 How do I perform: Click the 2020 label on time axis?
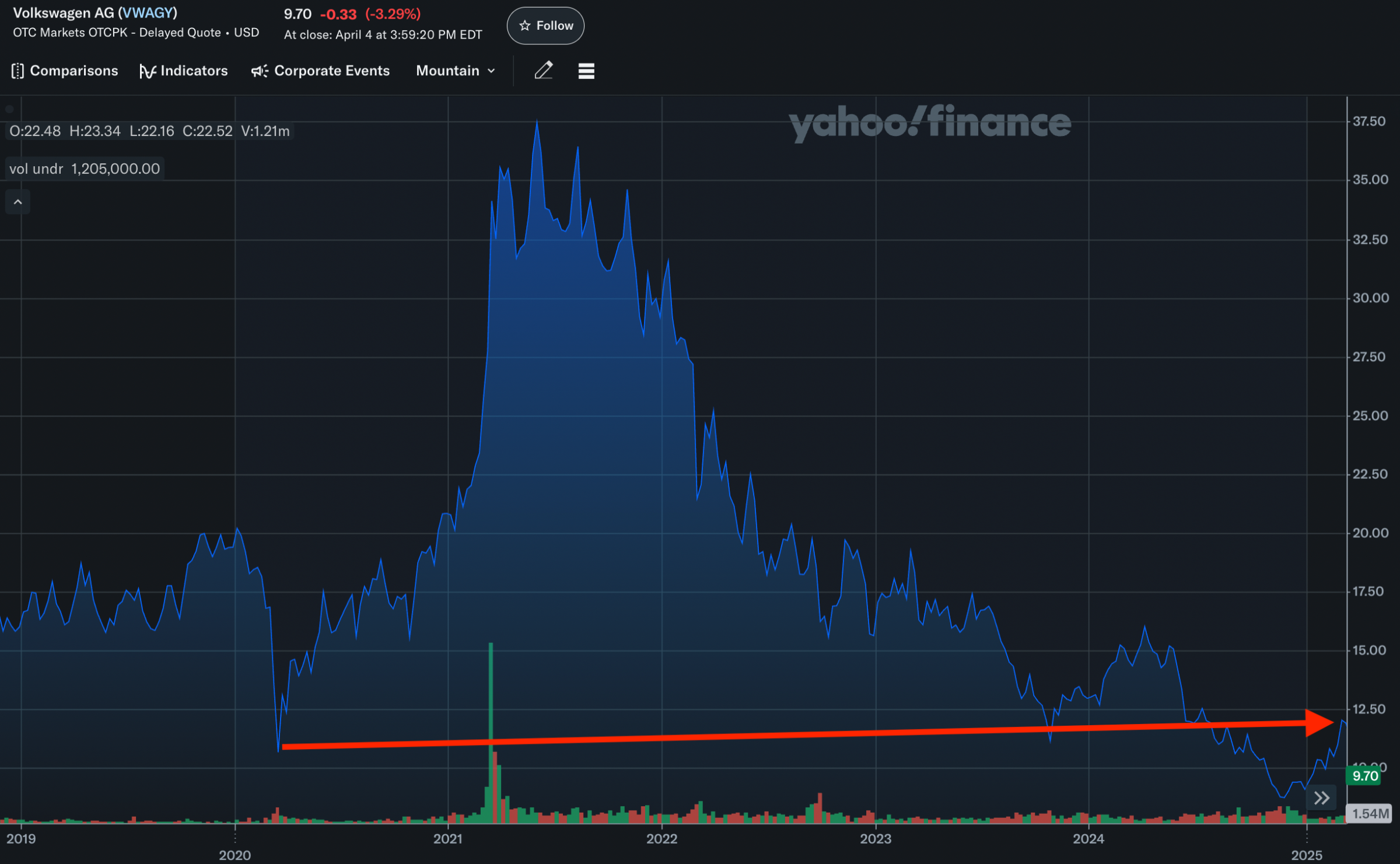coord(235,855)
